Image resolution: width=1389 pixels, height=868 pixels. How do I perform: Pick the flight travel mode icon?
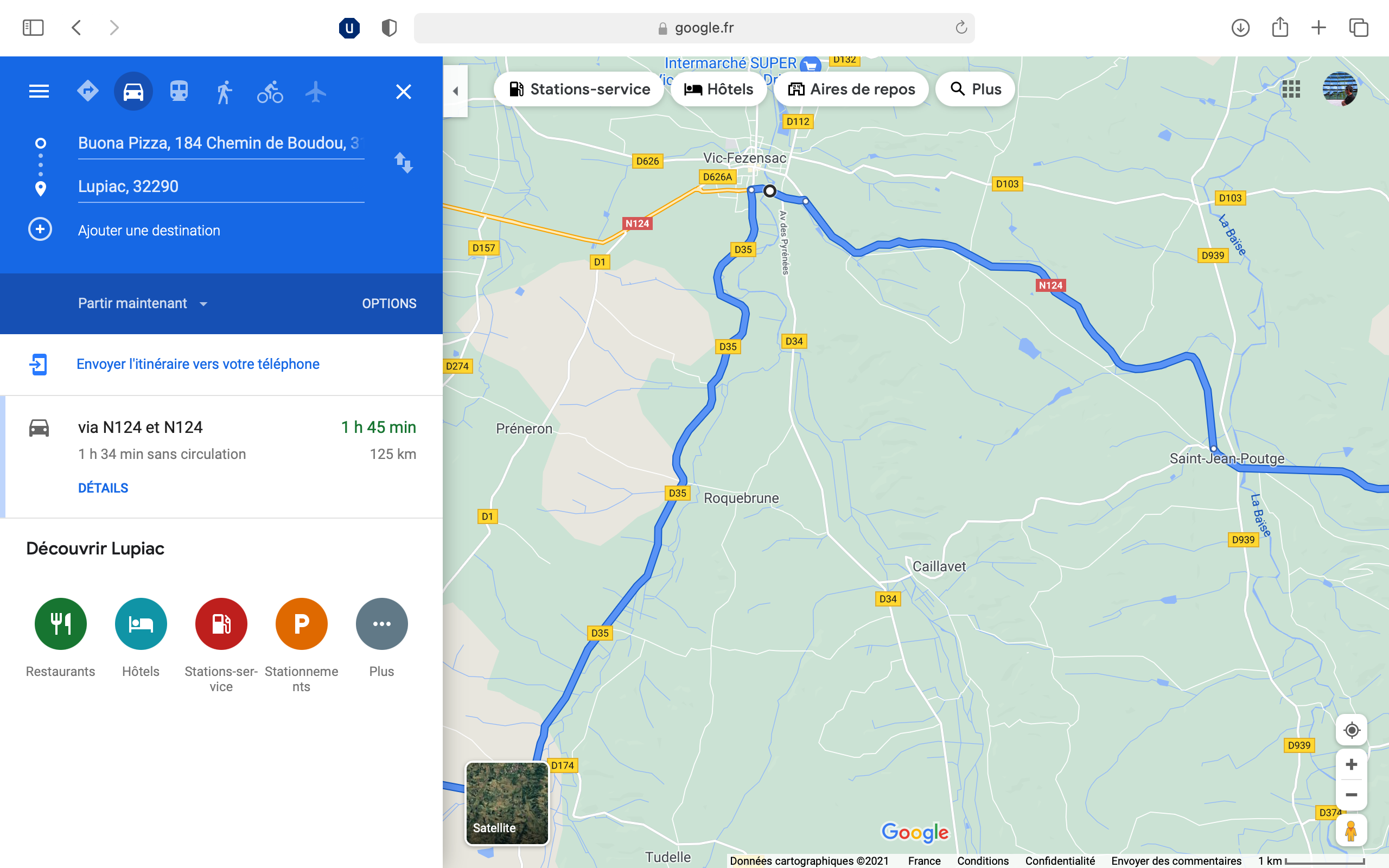pos(316,91)
